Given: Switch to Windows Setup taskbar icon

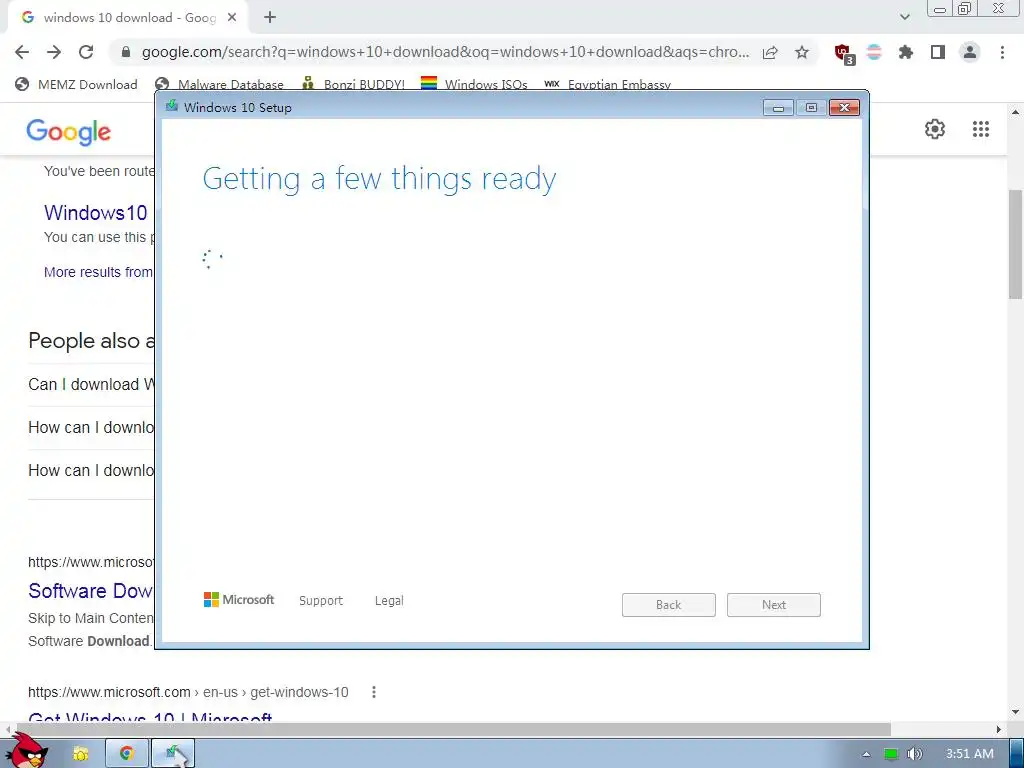Looking at the screenshot, I should [x=172, y=754].
